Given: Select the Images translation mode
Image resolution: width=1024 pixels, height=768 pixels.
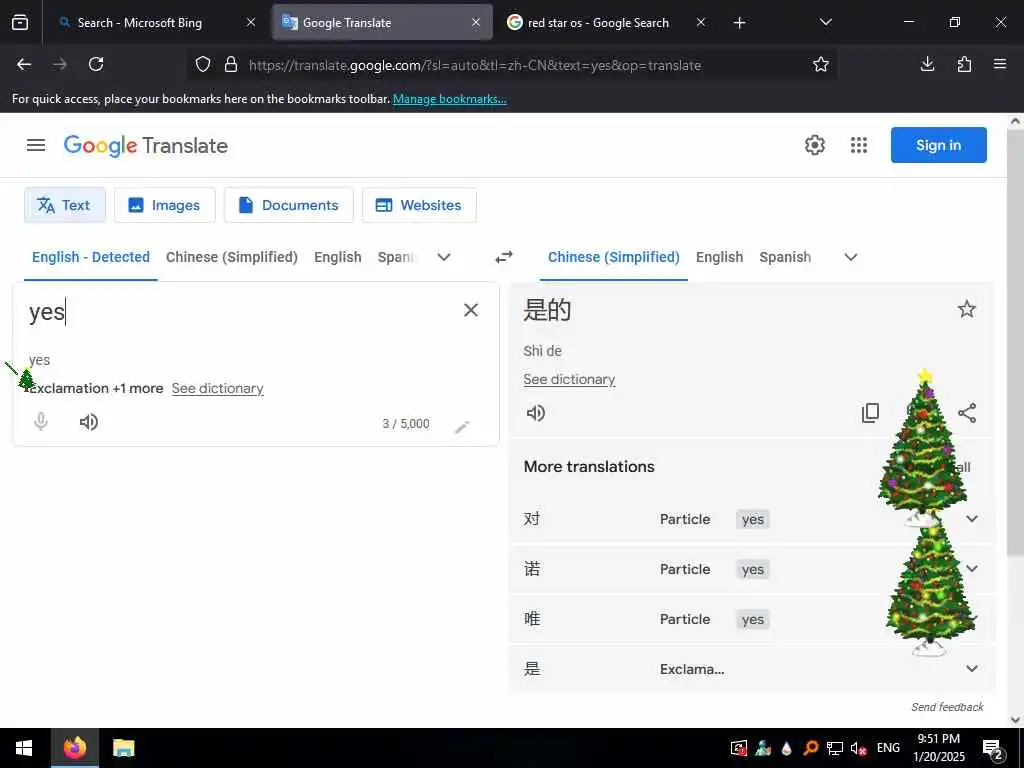Looking at the screenshot, I should [x=165, y=205].
